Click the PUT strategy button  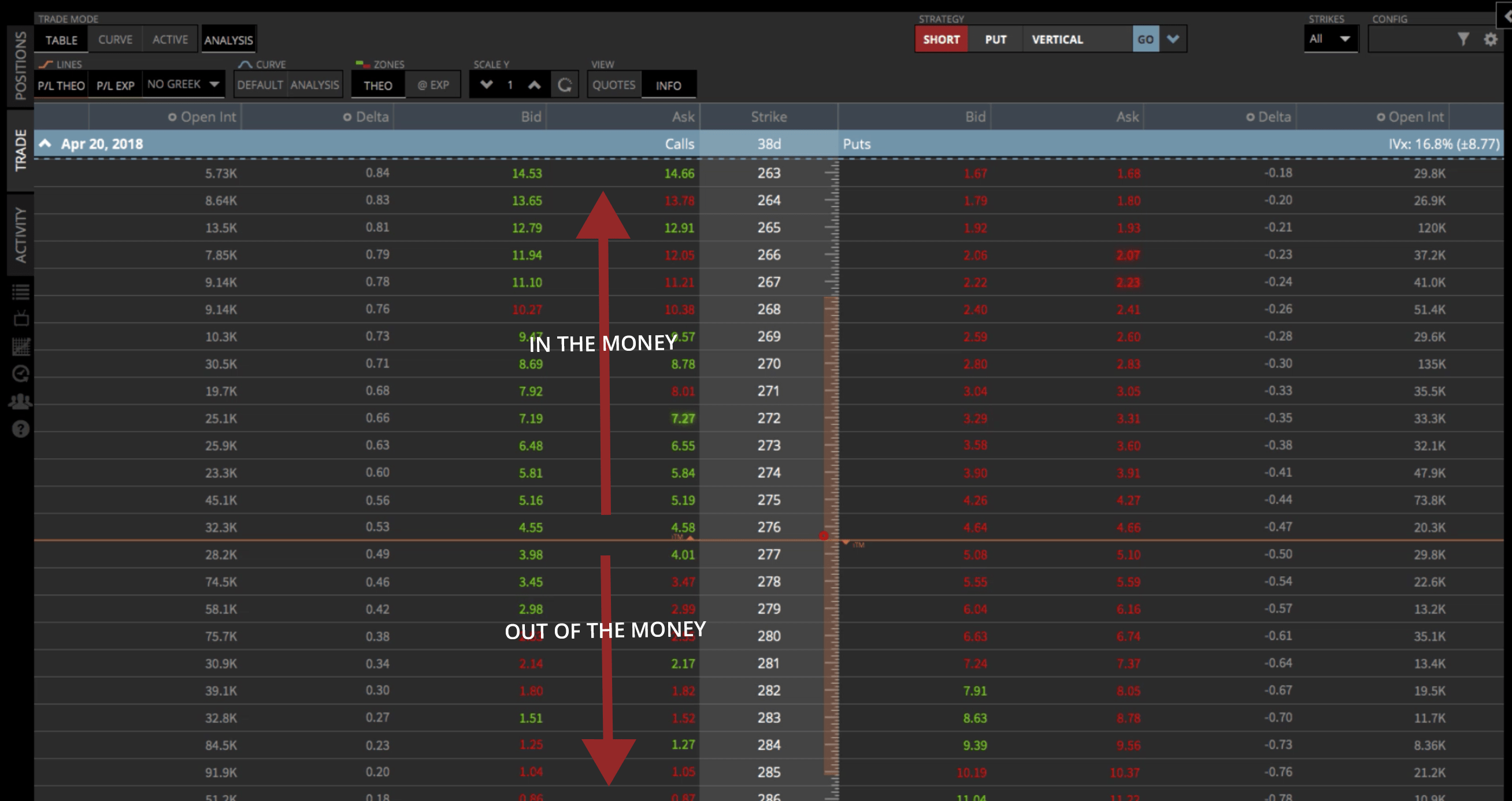pyautogui.click(x=995, y=39)
